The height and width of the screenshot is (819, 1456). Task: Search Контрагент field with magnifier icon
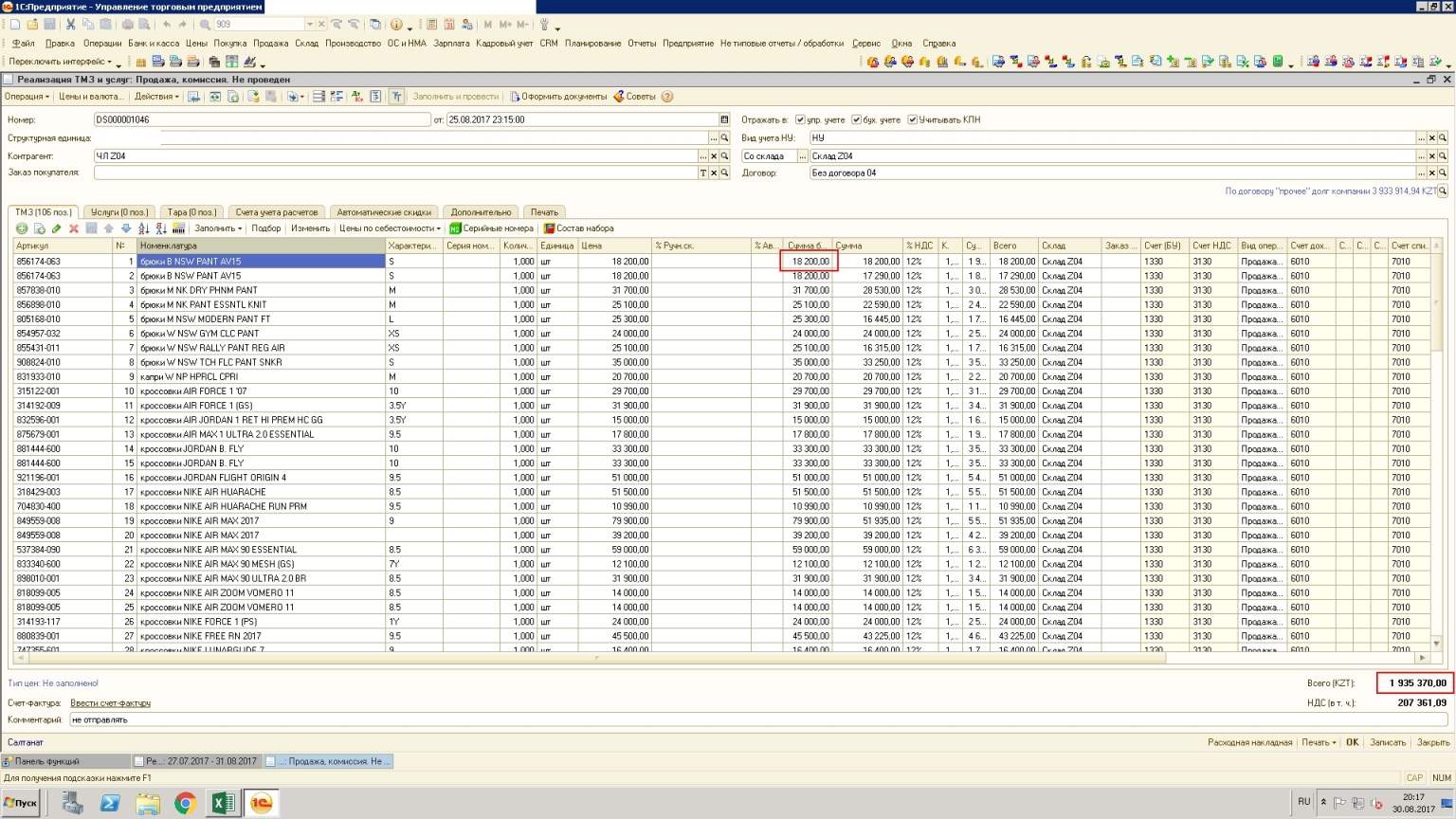point(724,155)
